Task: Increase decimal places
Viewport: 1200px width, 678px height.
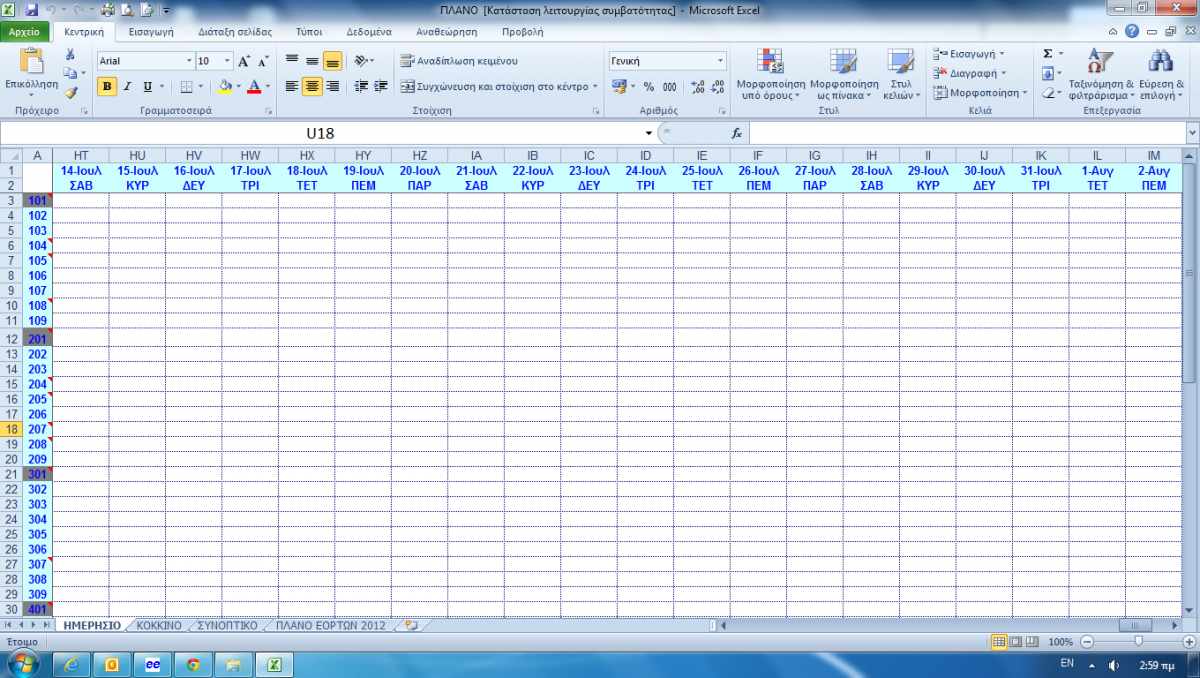Action: click(698, 86)
